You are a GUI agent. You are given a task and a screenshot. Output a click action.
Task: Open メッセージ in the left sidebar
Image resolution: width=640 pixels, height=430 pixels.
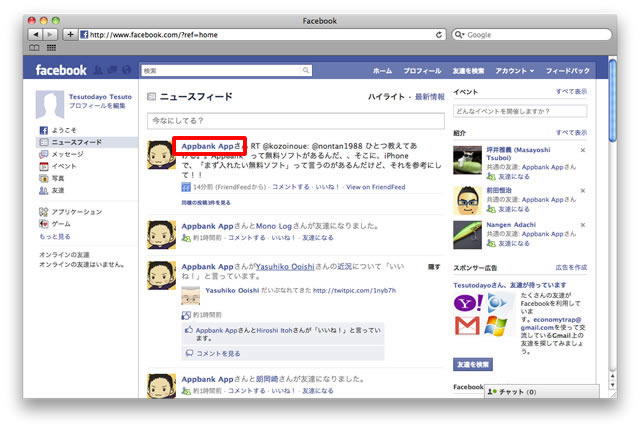click(61, 154)
